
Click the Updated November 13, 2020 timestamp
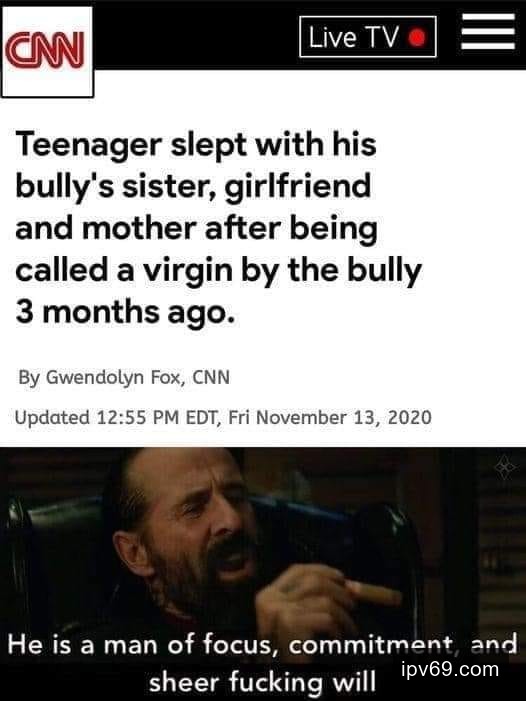click(x=223, y=418)
